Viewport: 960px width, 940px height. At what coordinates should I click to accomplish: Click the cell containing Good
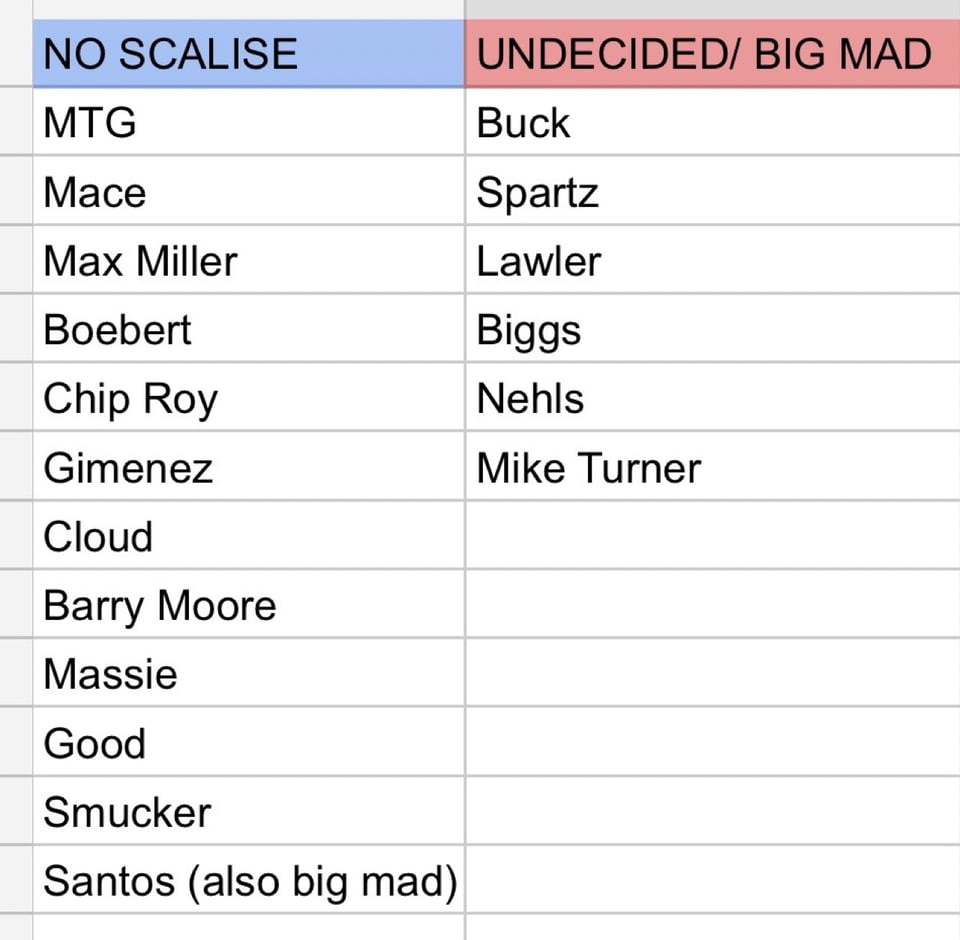(248, 743)
